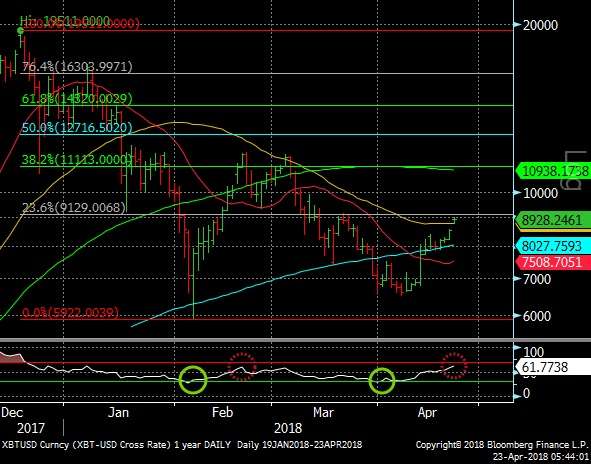Screen dimensions: 591x464
Task: Click the Mar month label on time axis
Action: (324, 412)
